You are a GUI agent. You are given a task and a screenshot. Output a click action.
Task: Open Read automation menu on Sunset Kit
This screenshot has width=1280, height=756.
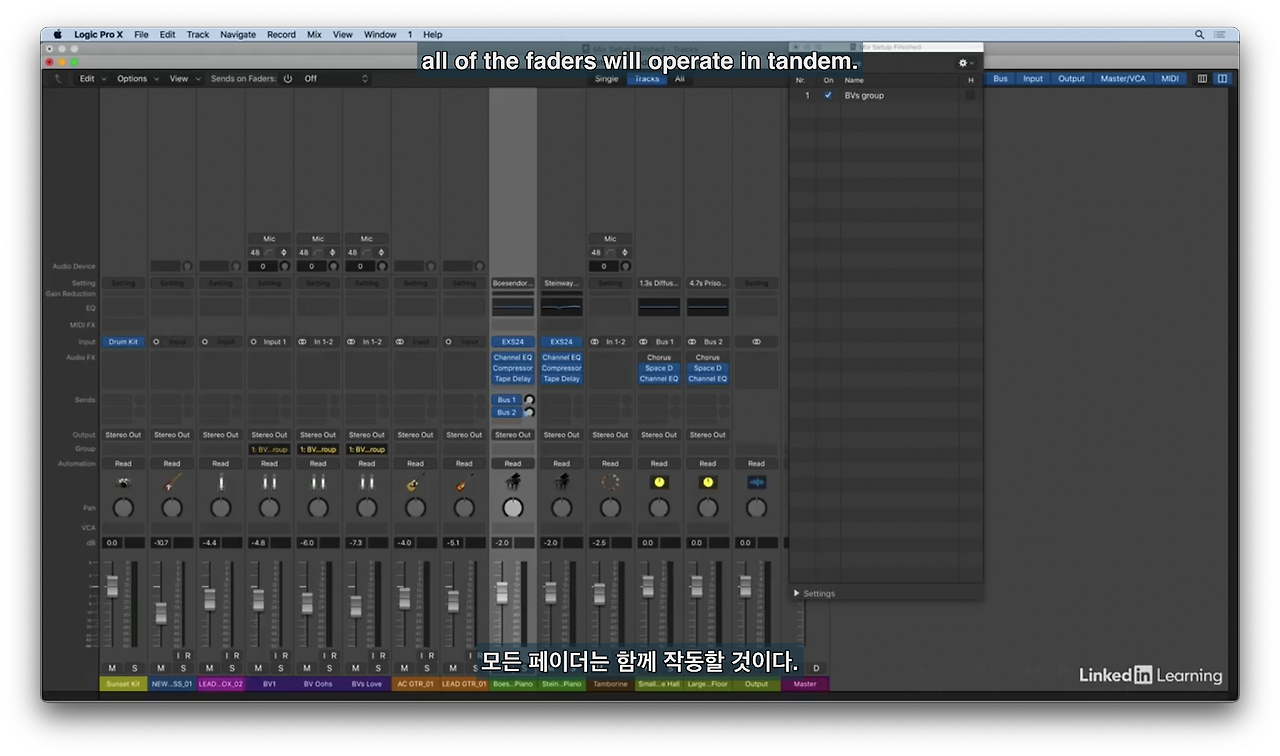pos(123,464)
